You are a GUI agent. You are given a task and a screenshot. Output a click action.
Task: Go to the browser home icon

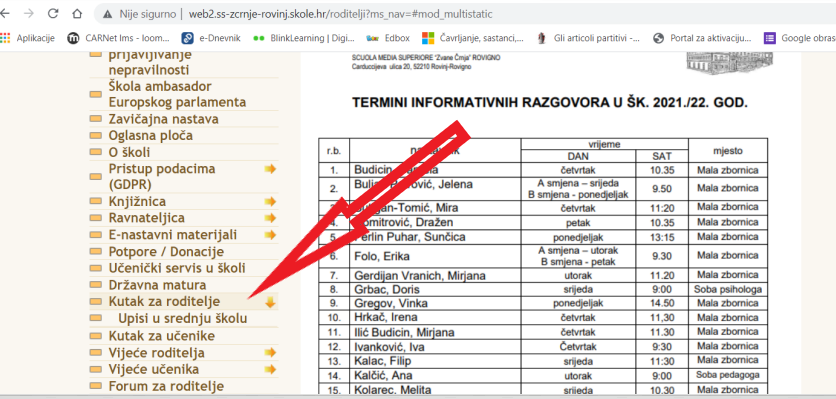click(77, 14)
